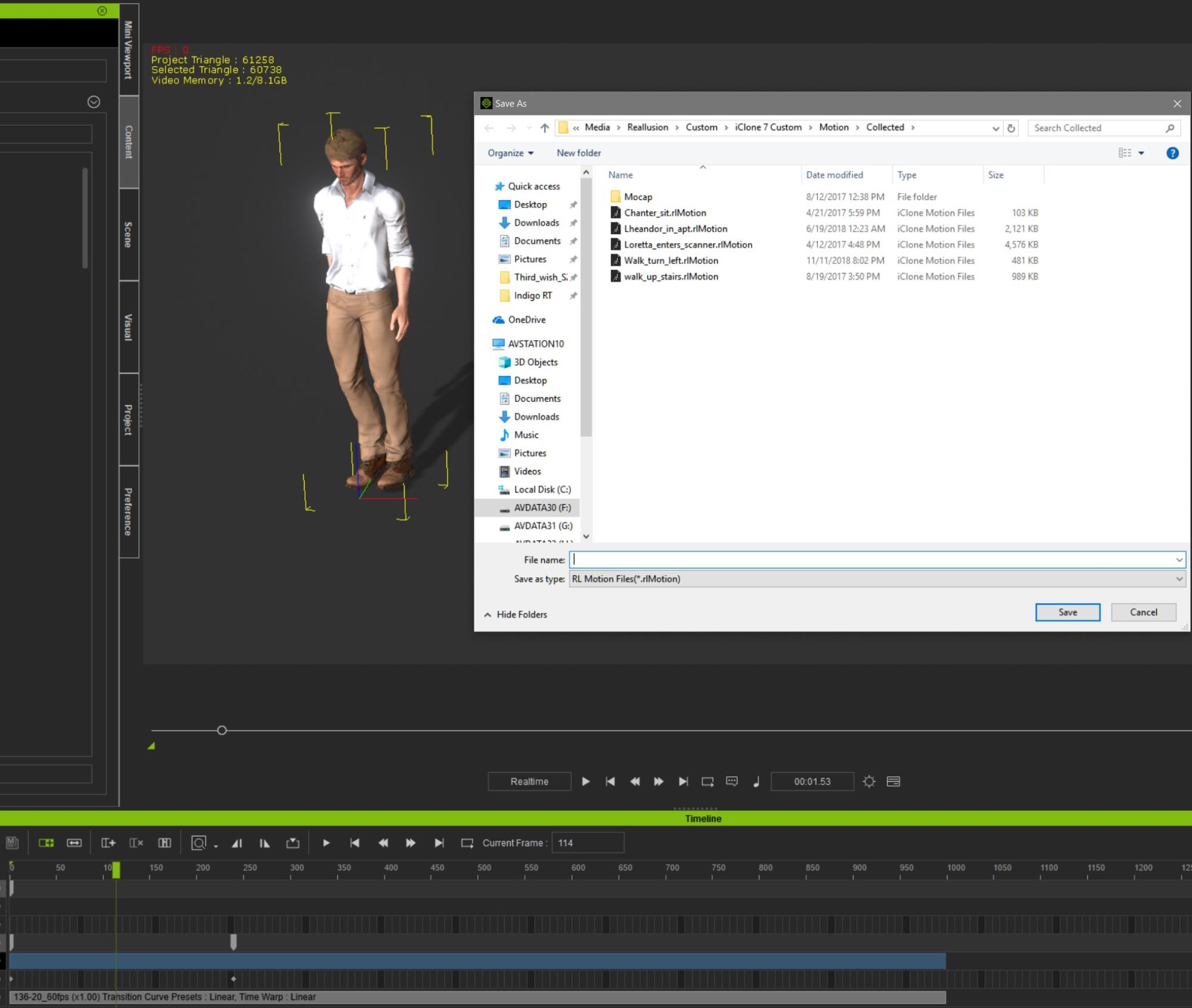
Task: Switch to the Preference side tab
Action: 129,512
